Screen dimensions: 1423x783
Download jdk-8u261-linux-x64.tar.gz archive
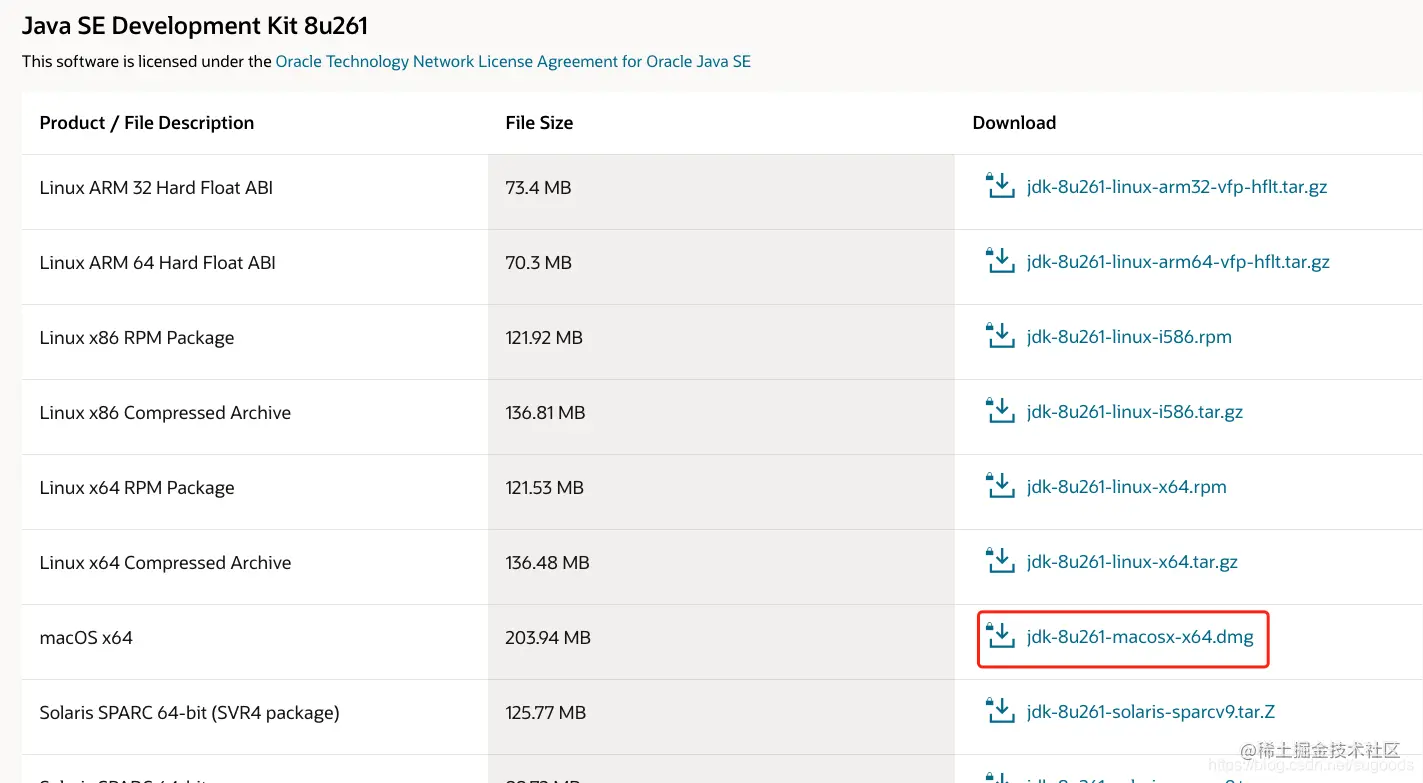(1132, 562)
